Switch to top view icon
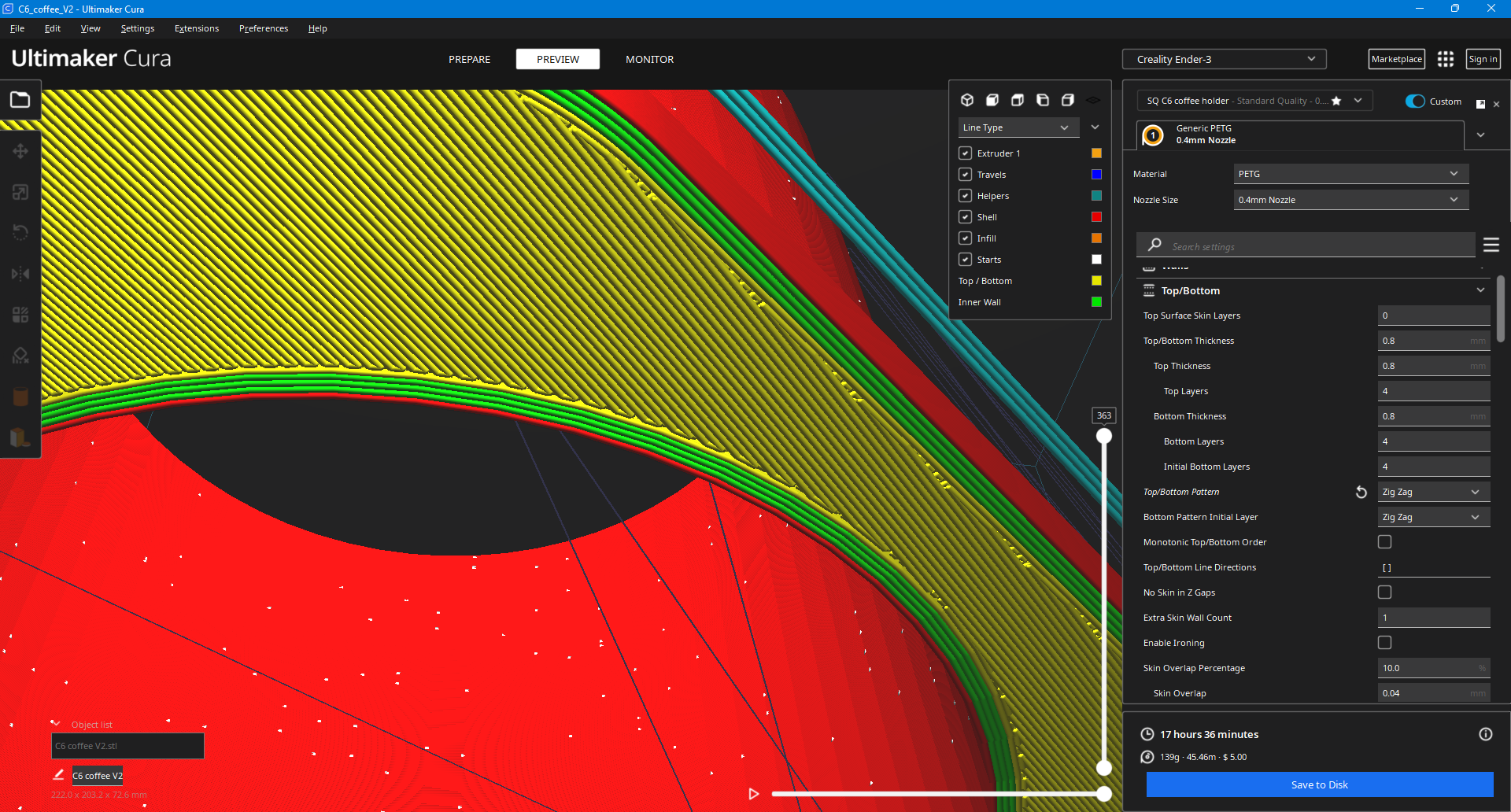The width and height of the screenshot is (1511, 812). point(1018,100)
